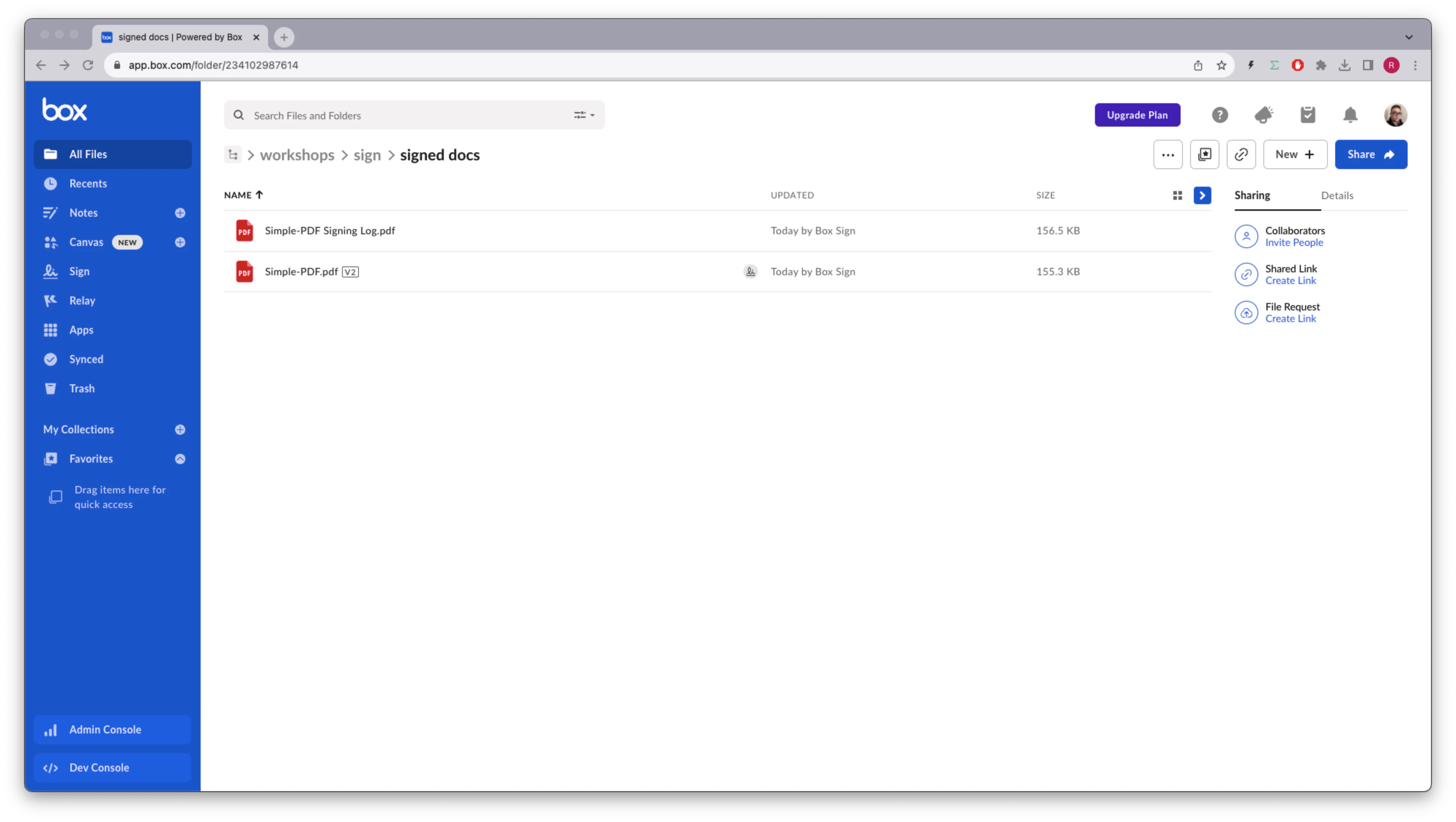Toggle the NAME column sort order

(244, 195)
